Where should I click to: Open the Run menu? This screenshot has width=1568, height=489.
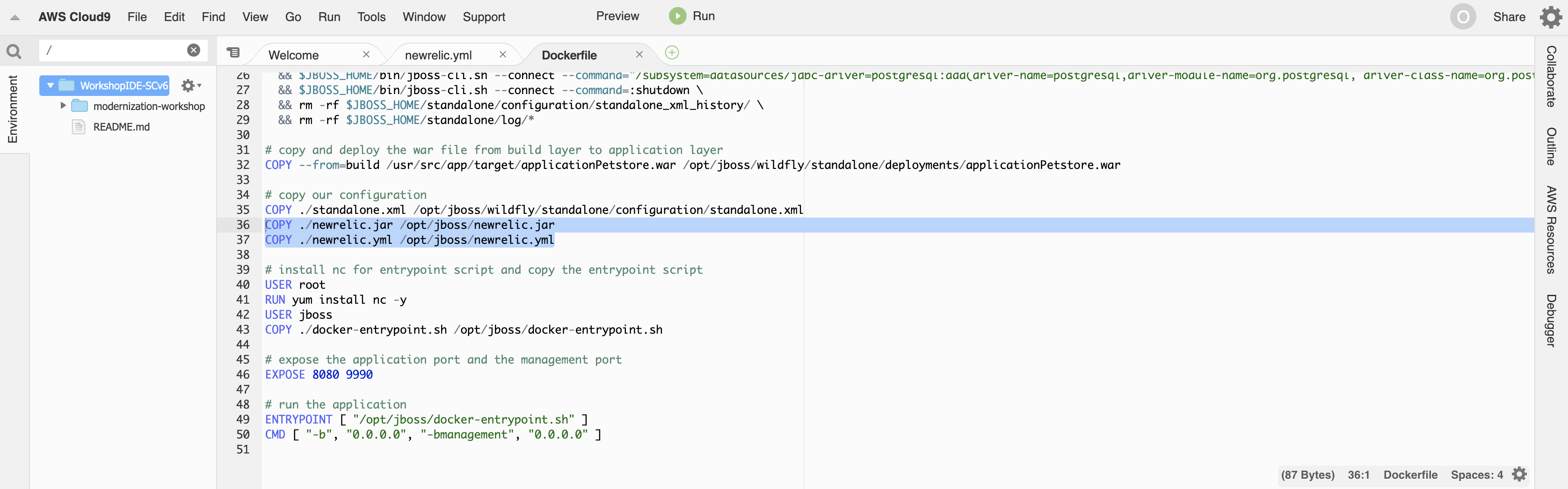[329, 17]
